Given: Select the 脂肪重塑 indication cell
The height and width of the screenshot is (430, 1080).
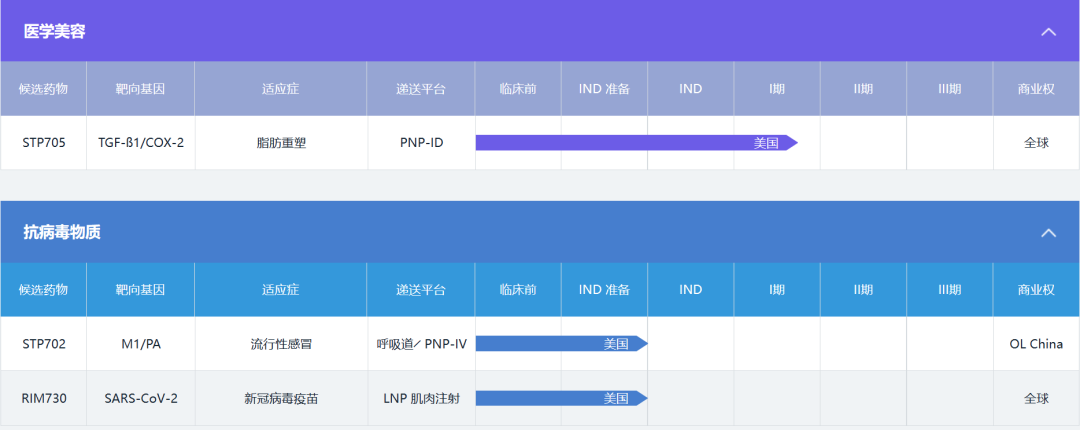Looking at the screenshot, I should 281,143.
